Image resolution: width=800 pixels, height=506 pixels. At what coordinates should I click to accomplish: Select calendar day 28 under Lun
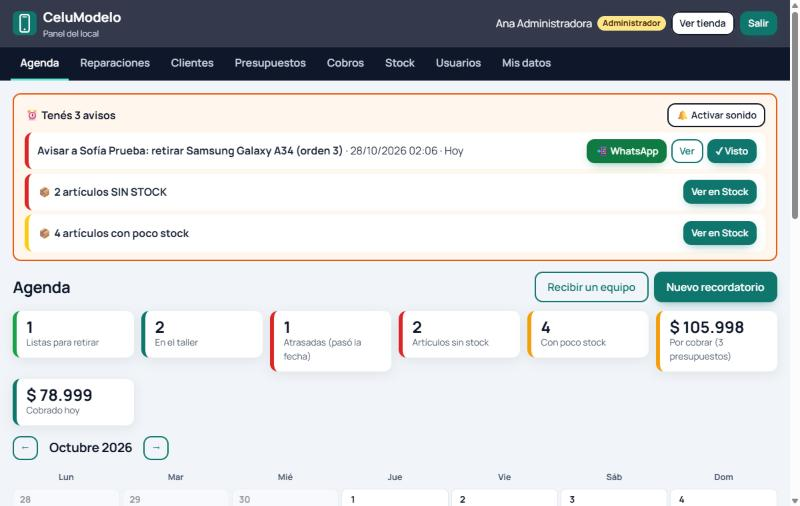click(66, 498)
